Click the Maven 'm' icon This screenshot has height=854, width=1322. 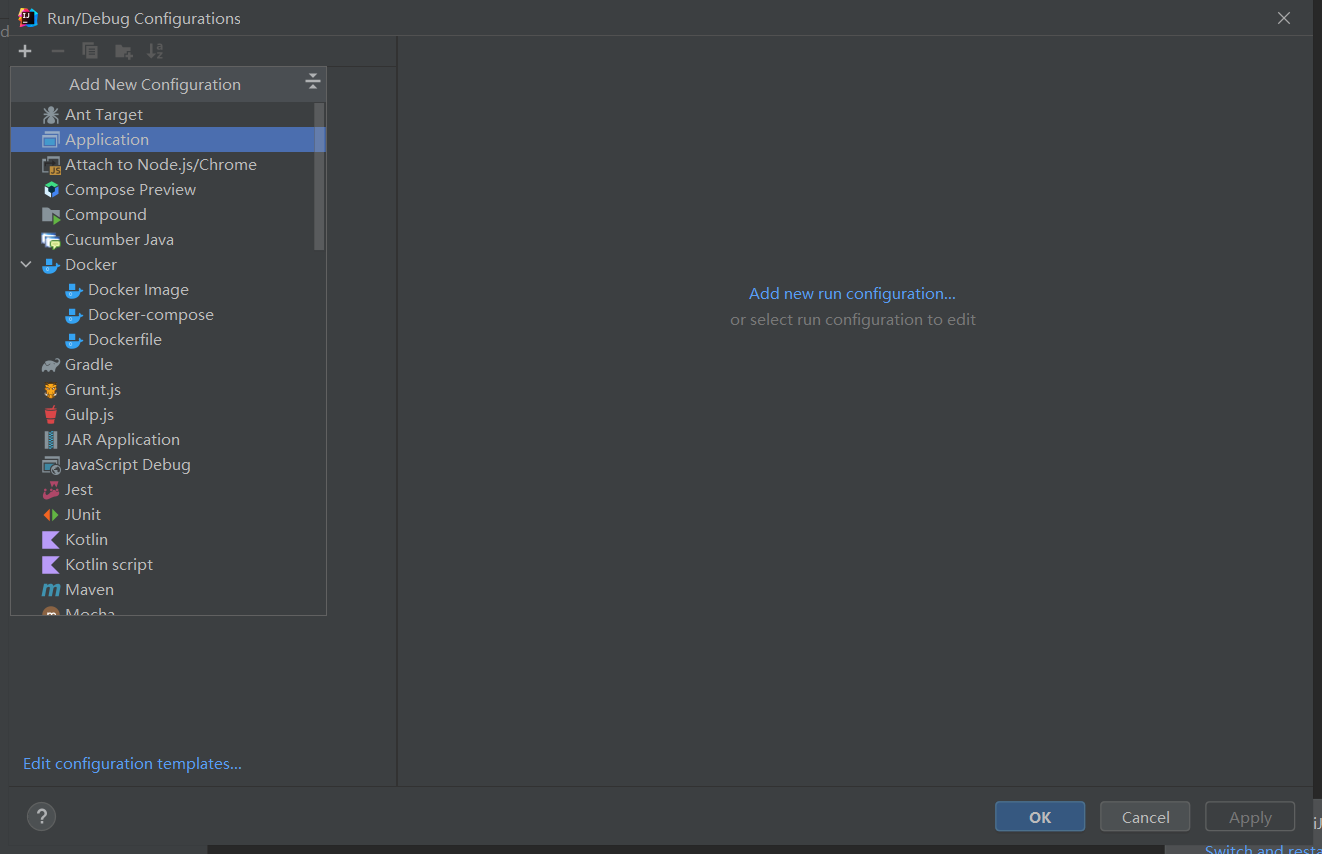[x=51, y=590]
